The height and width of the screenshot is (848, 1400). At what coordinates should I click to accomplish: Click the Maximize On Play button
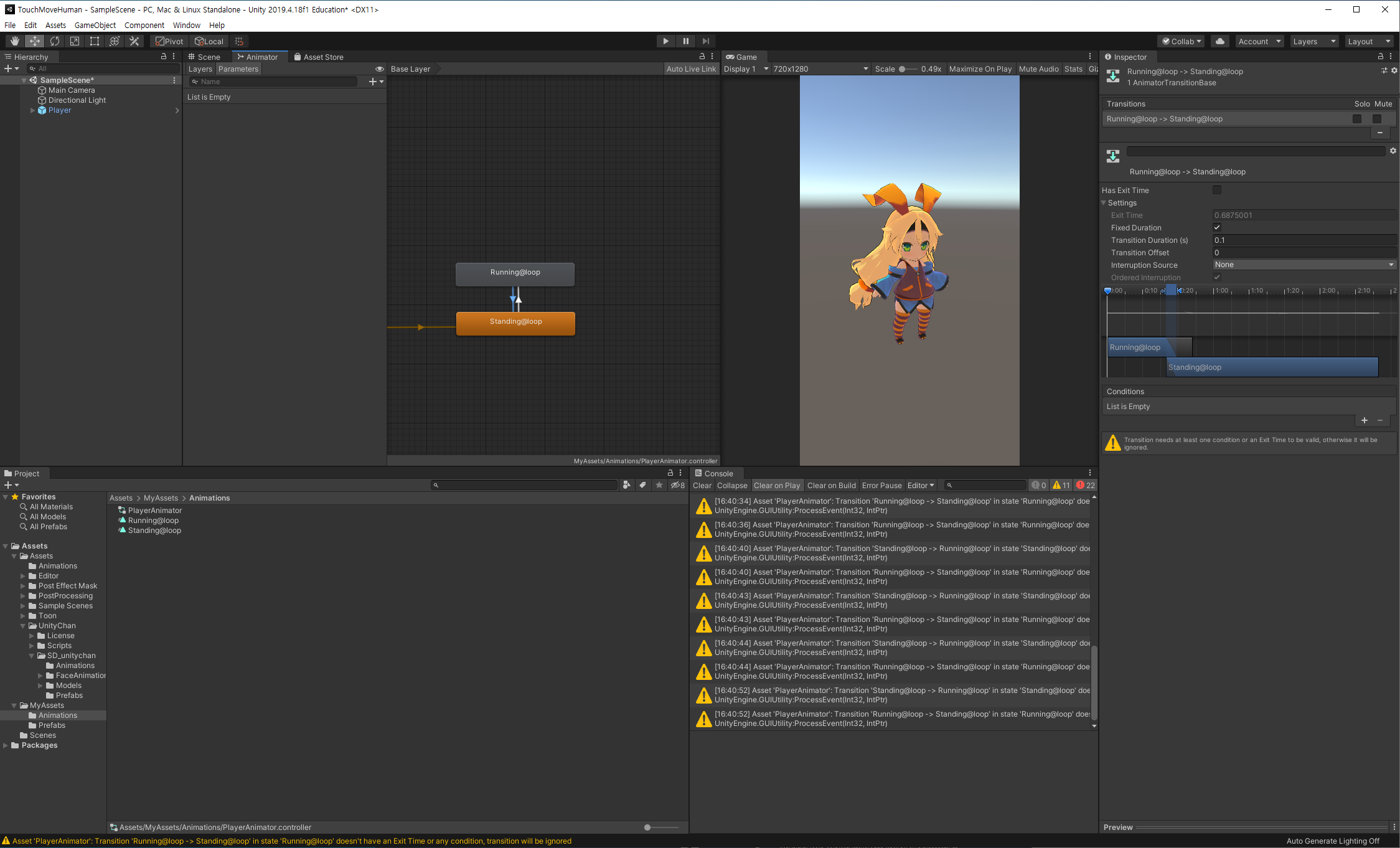pyautogui.click(x=980, y=69)
